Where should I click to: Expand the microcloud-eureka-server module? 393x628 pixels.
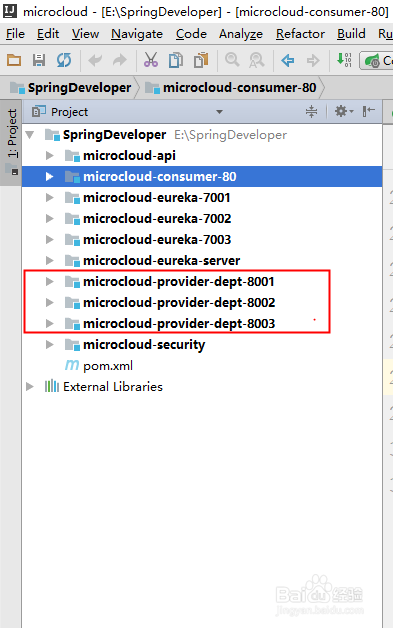click(x=49, y=260)
